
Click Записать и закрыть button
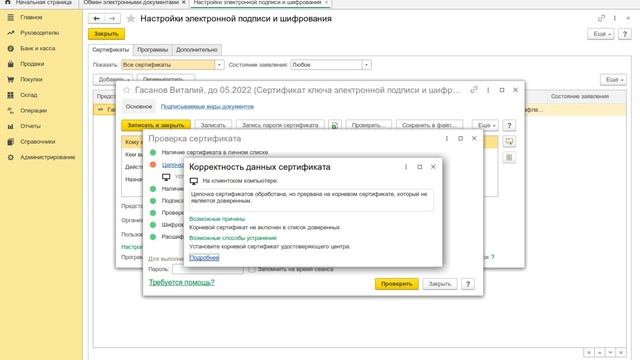click(x=156, y=125)
